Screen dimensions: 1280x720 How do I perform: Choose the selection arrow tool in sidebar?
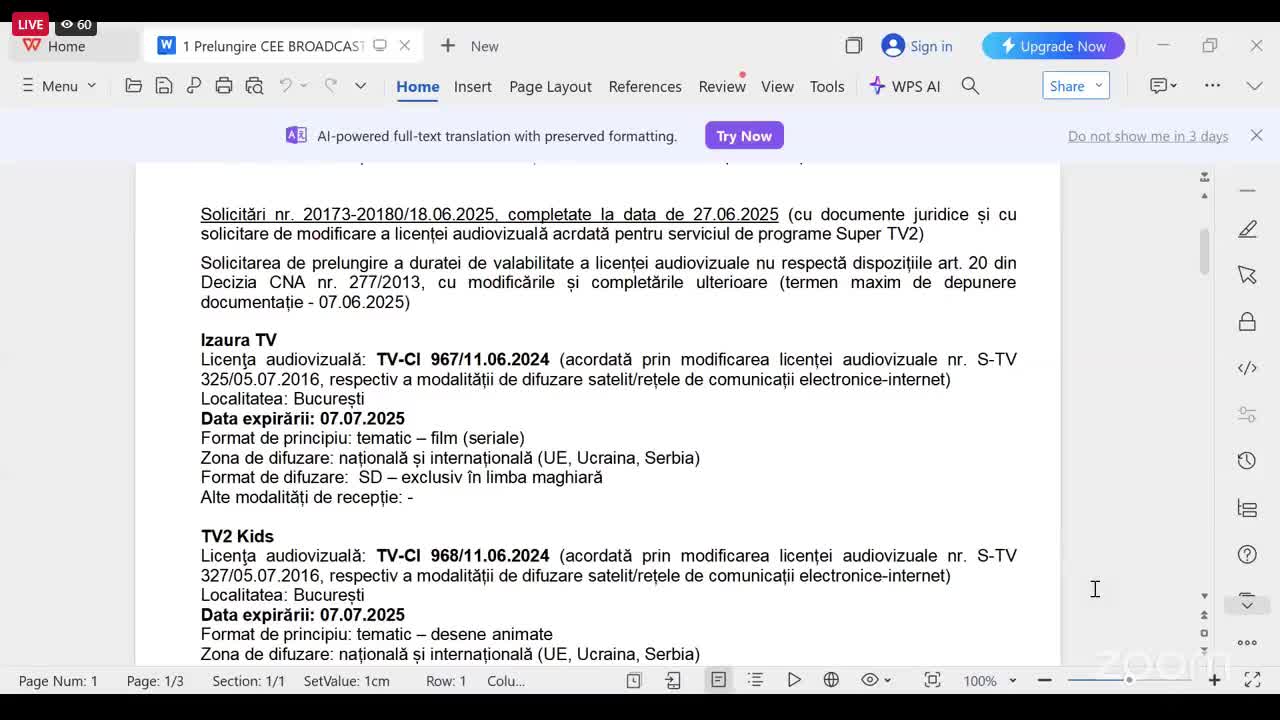1247,275
